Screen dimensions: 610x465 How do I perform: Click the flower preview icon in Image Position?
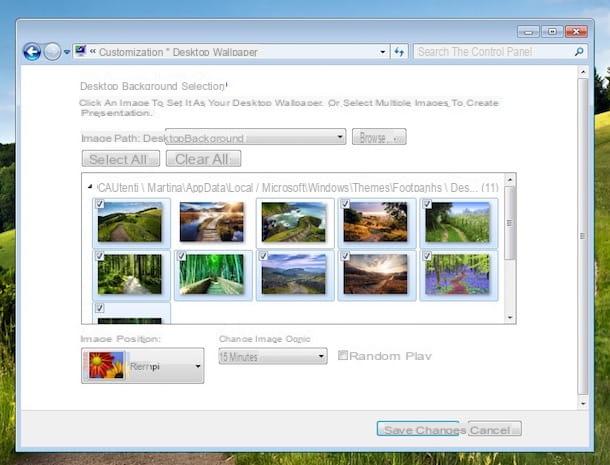tap(106, 365)
